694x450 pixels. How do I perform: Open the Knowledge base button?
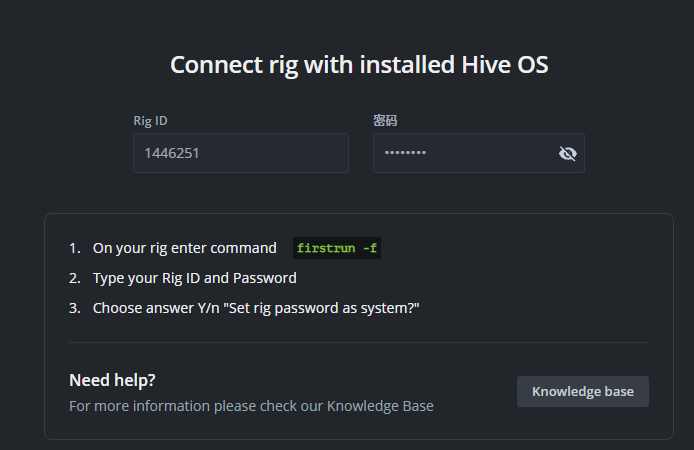click(582, 391)
